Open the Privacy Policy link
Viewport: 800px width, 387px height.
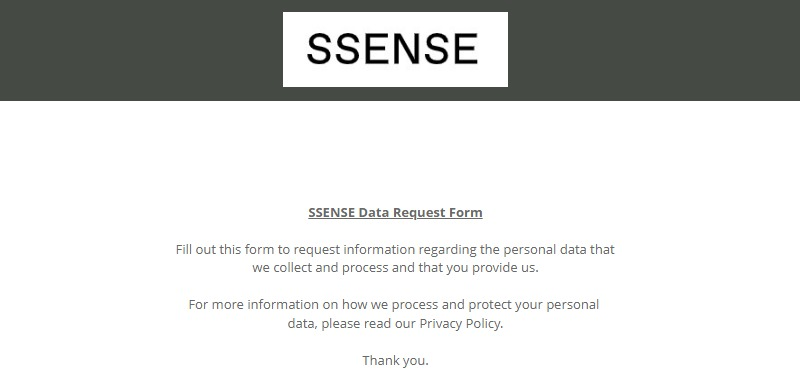coord(460,323)
